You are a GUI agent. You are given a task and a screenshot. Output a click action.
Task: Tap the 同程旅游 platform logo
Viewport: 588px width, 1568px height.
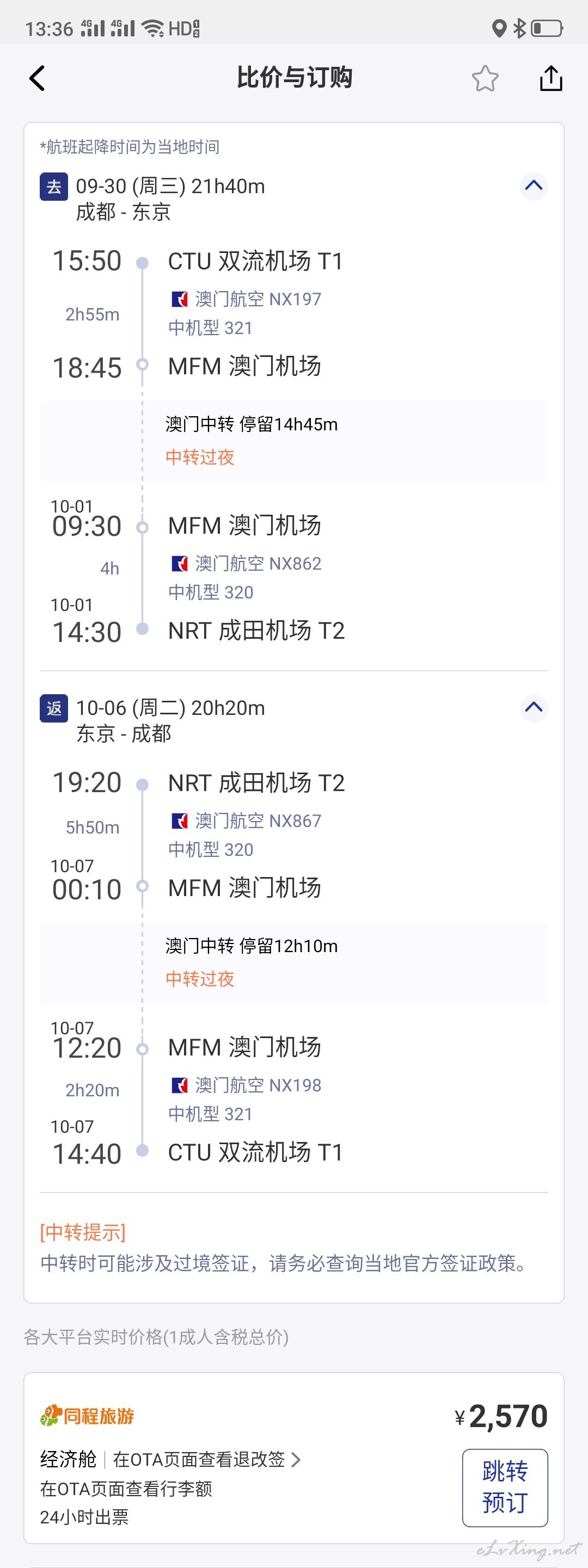point(87,1415)
